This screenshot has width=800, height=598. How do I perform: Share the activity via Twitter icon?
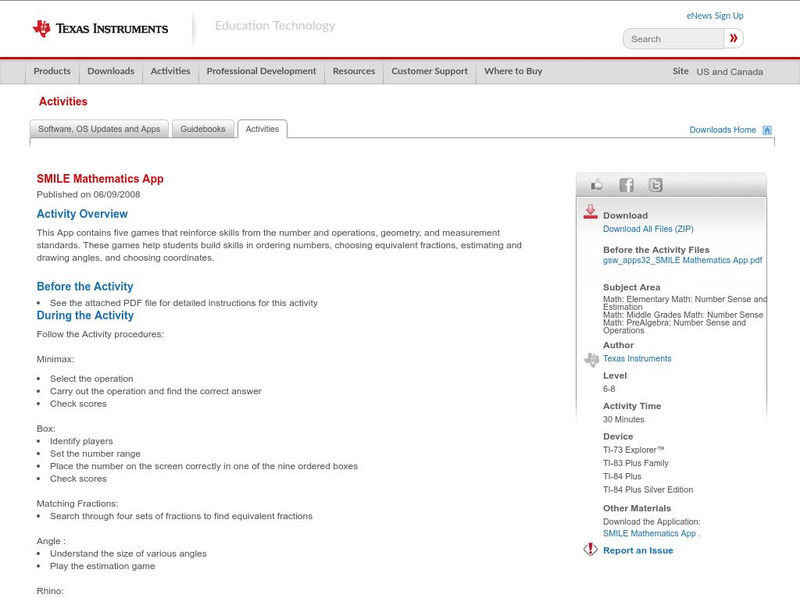655,185
